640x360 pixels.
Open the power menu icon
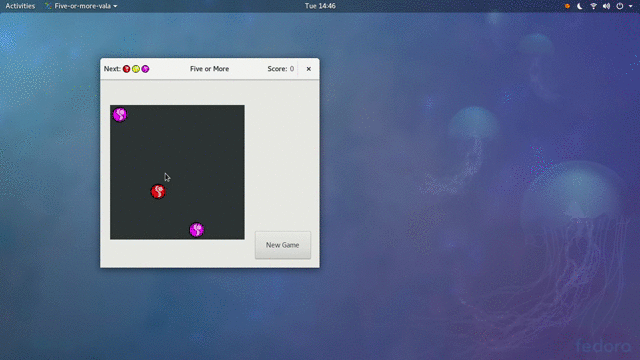point(620,6)
